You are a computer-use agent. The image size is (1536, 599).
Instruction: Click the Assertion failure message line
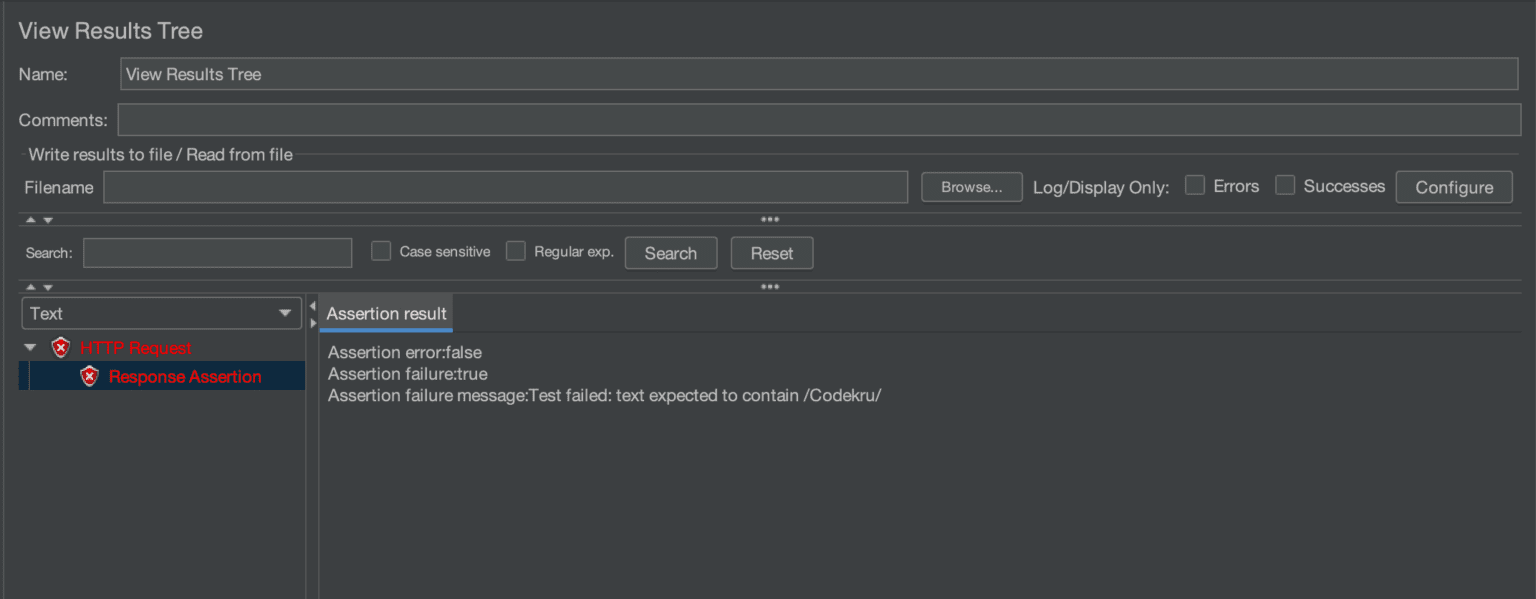(604, 395)
